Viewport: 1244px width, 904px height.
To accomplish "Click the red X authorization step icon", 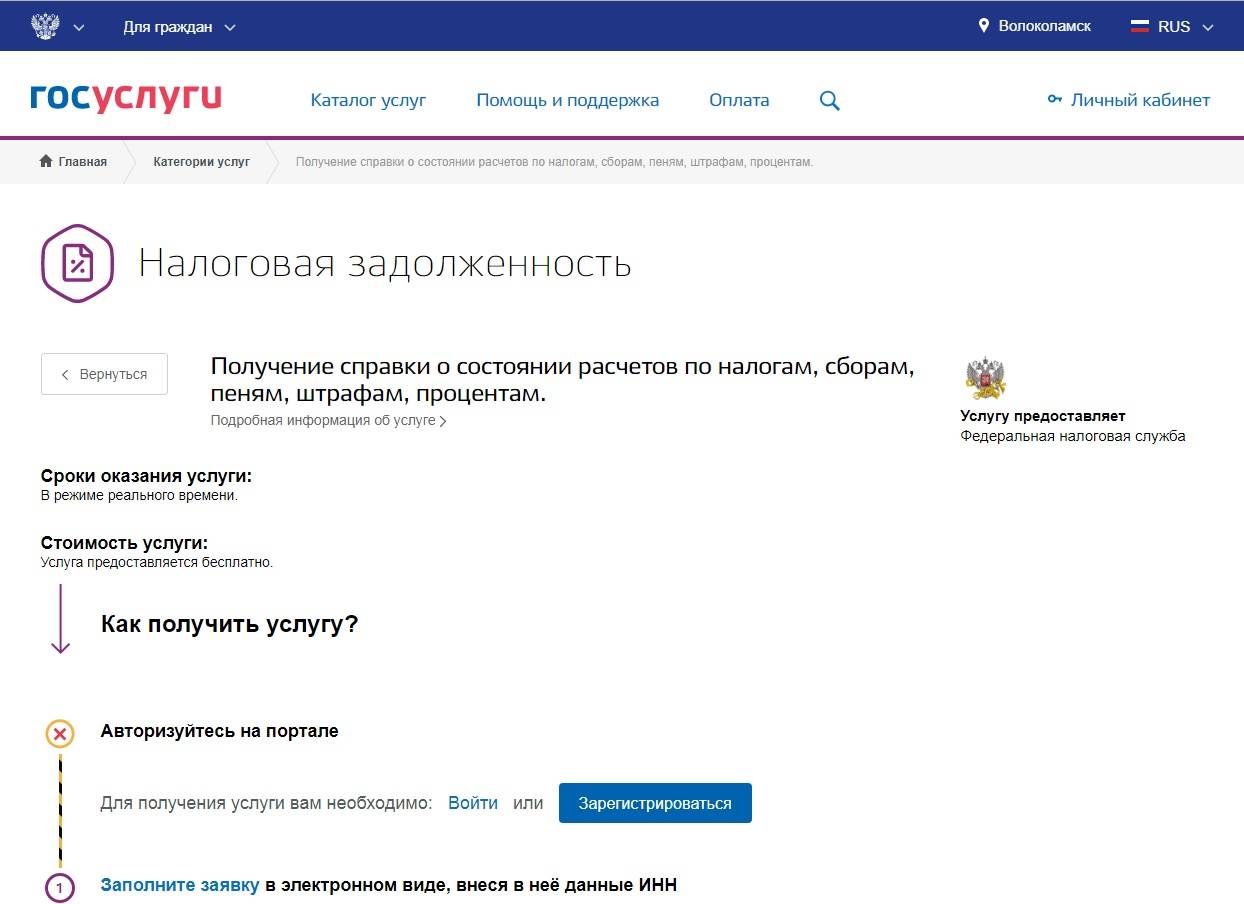I will (60, 735).
